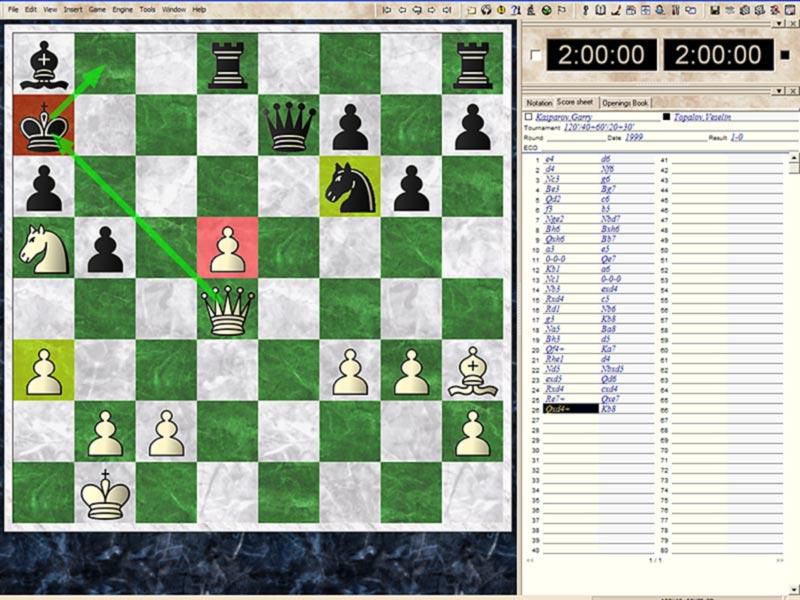Click the bell icon in the toolbar
The image size is (800, 600).
(x=659, y=9)
